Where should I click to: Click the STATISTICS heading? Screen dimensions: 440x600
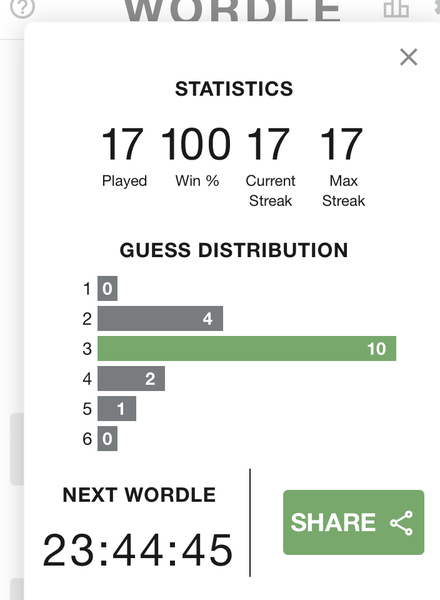234,89
